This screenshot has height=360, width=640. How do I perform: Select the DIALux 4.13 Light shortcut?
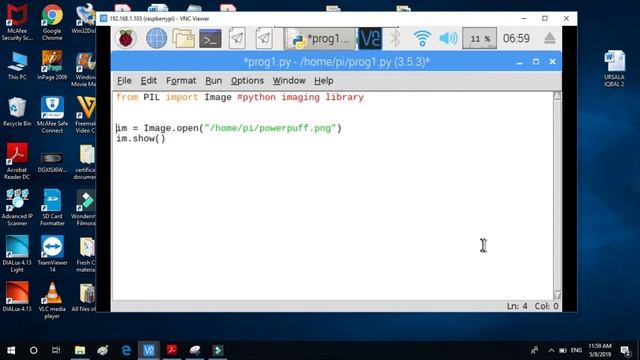(x=17, y=254)
